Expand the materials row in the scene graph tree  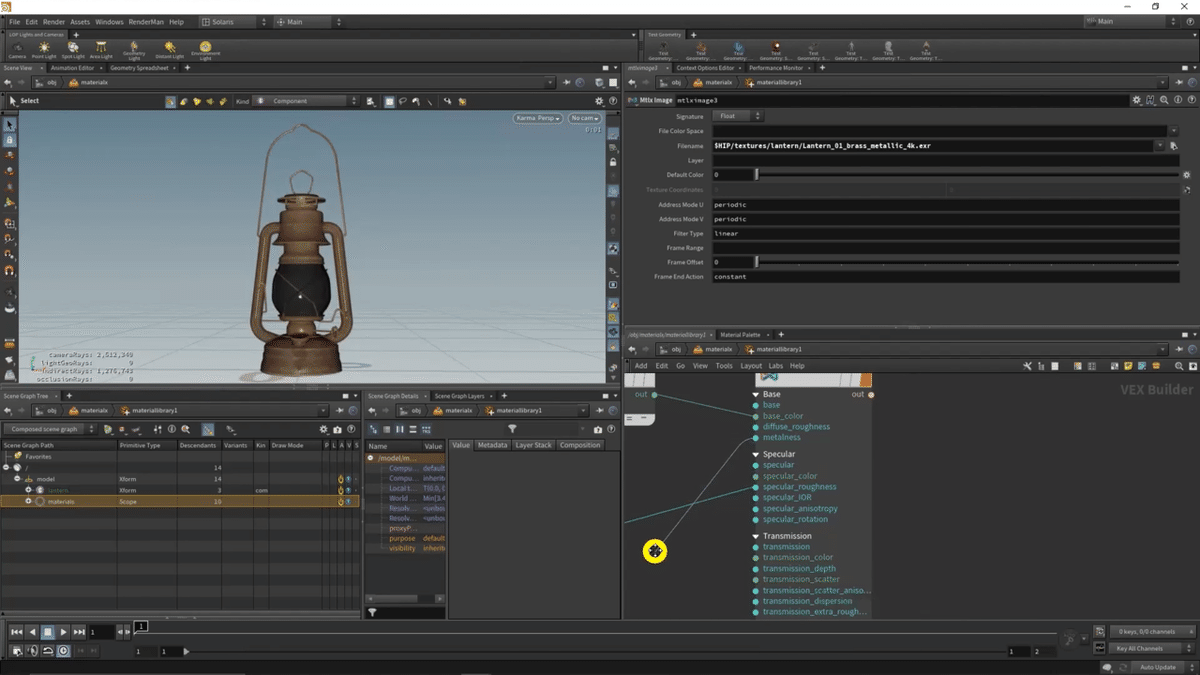28,501
